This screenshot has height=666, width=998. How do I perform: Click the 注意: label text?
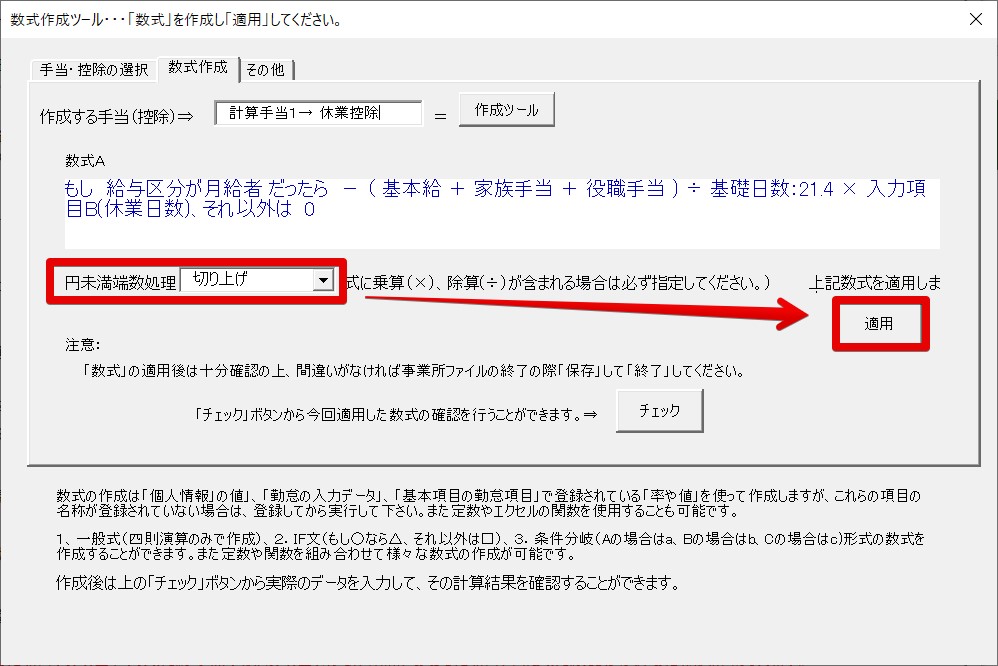84,345
